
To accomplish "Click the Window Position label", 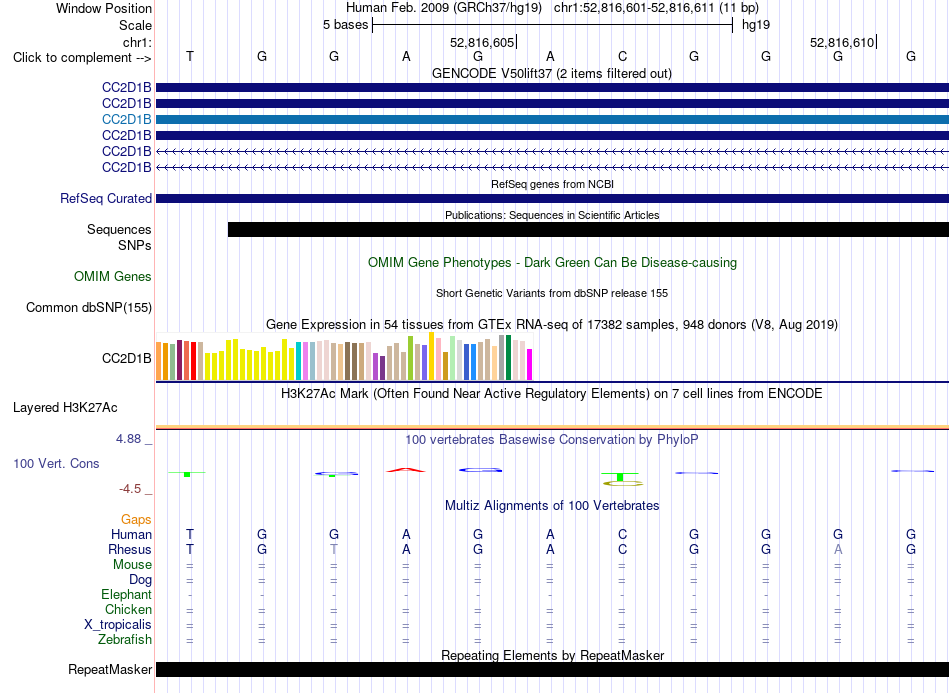I will click(x=104, y=8).
